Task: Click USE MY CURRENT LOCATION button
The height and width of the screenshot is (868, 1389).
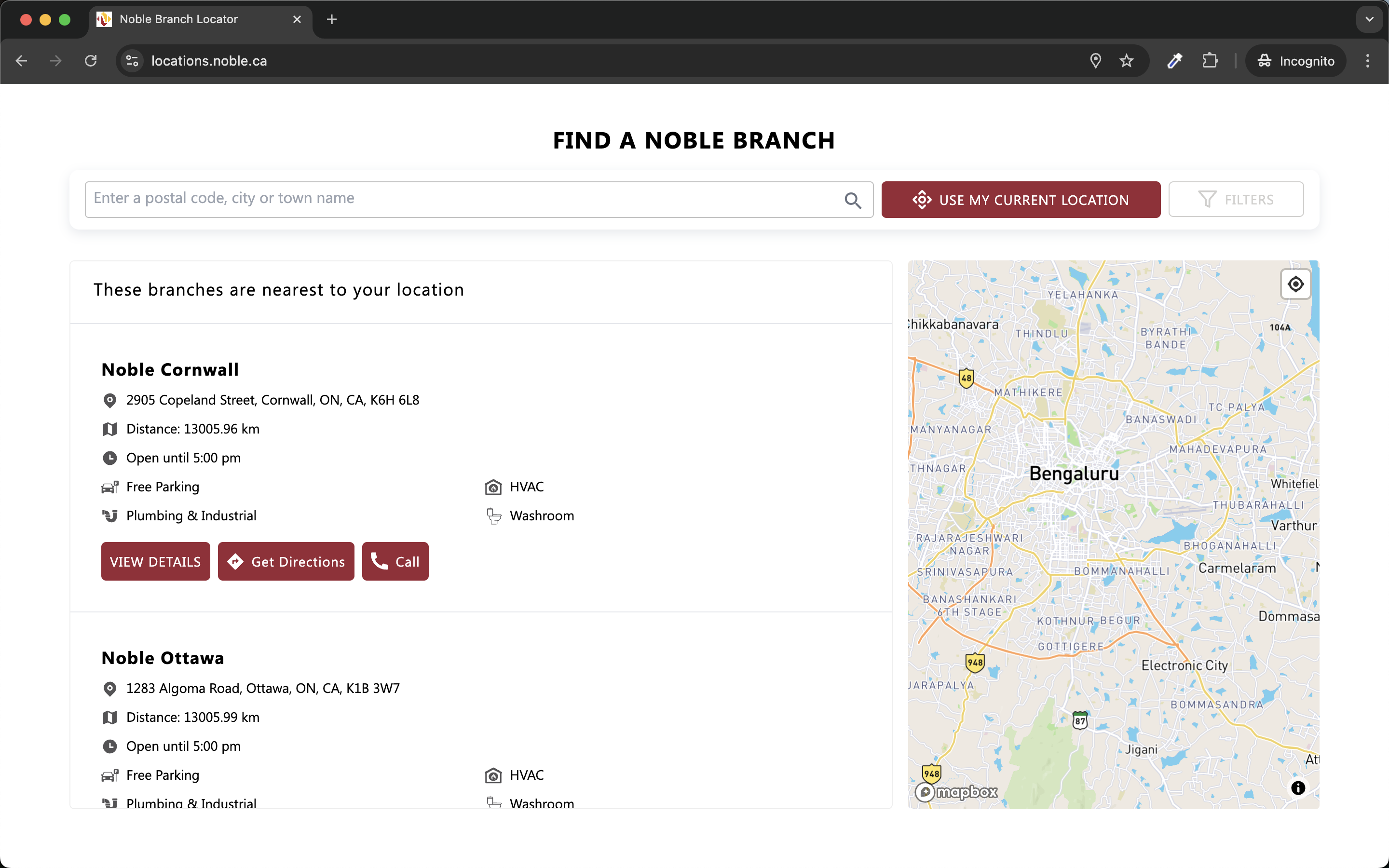Action: pyautogui.click(x=1021, y=200)
